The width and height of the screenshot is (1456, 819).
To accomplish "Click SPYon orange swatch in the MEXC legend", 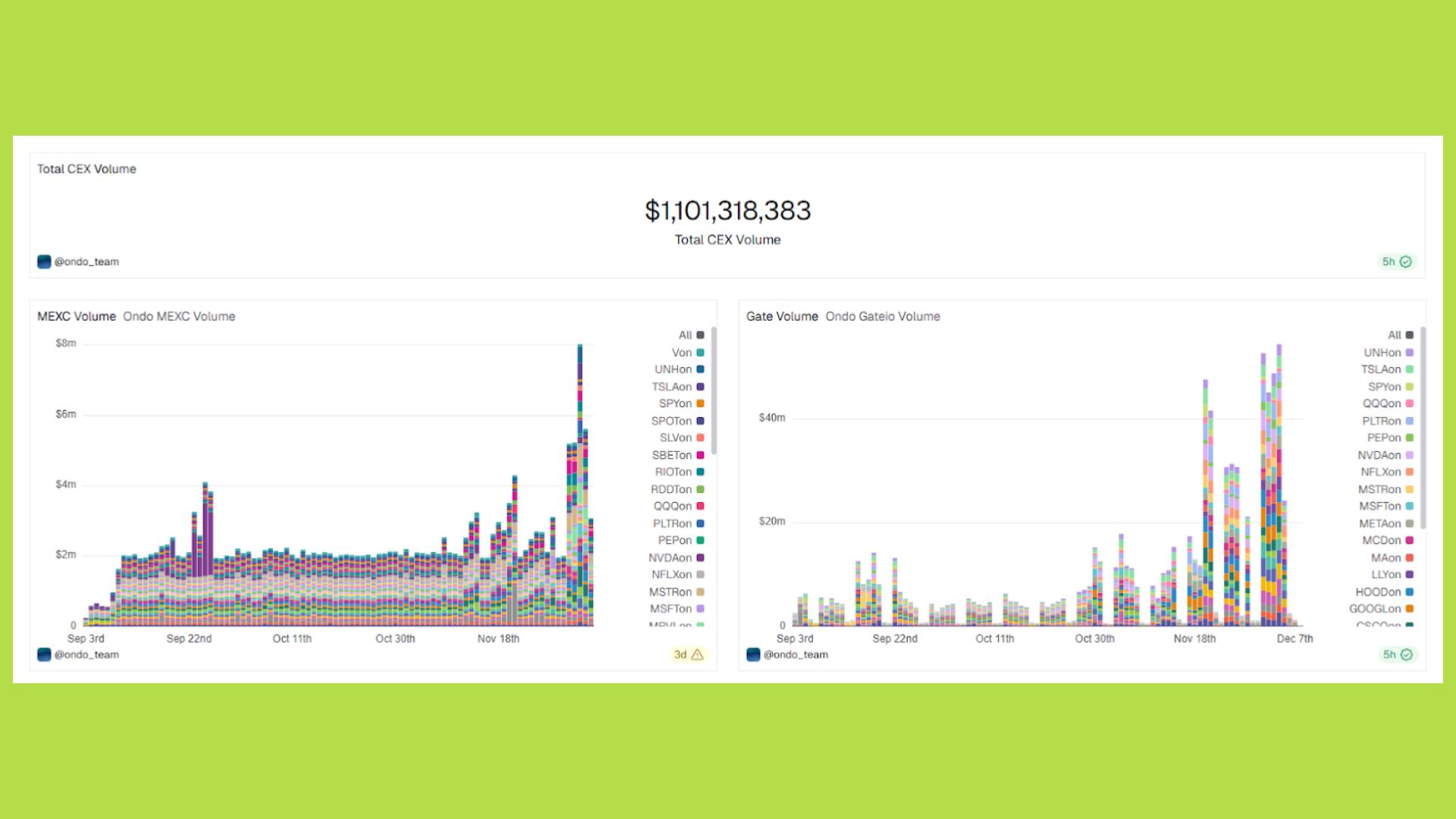I will point(700,403).
